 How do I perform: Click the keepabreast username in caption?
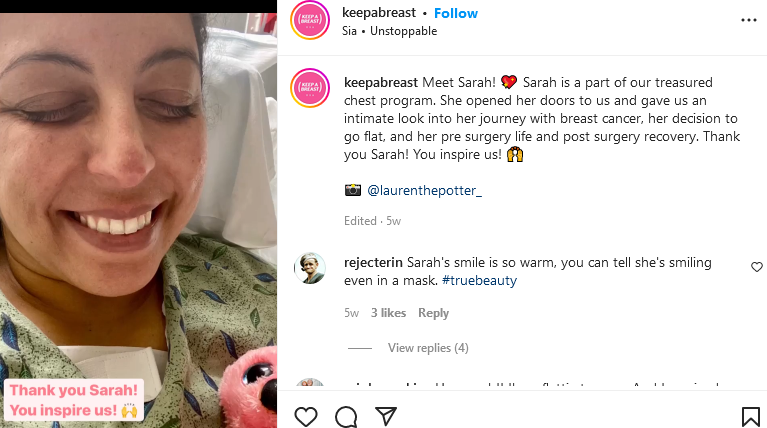[x=380, y=81]
